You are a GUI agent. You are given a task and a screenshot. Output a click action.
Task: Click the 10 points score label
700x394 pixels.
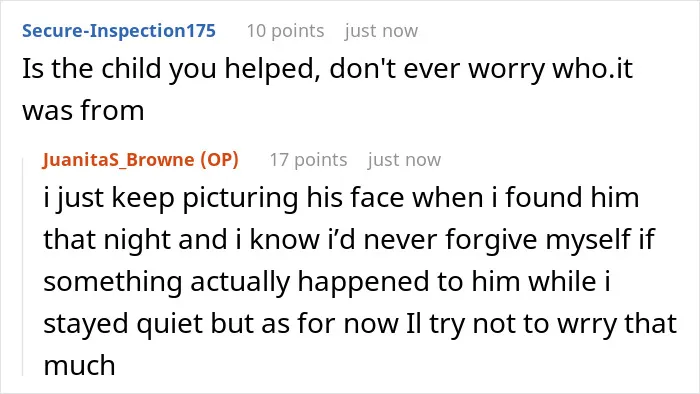286,31
